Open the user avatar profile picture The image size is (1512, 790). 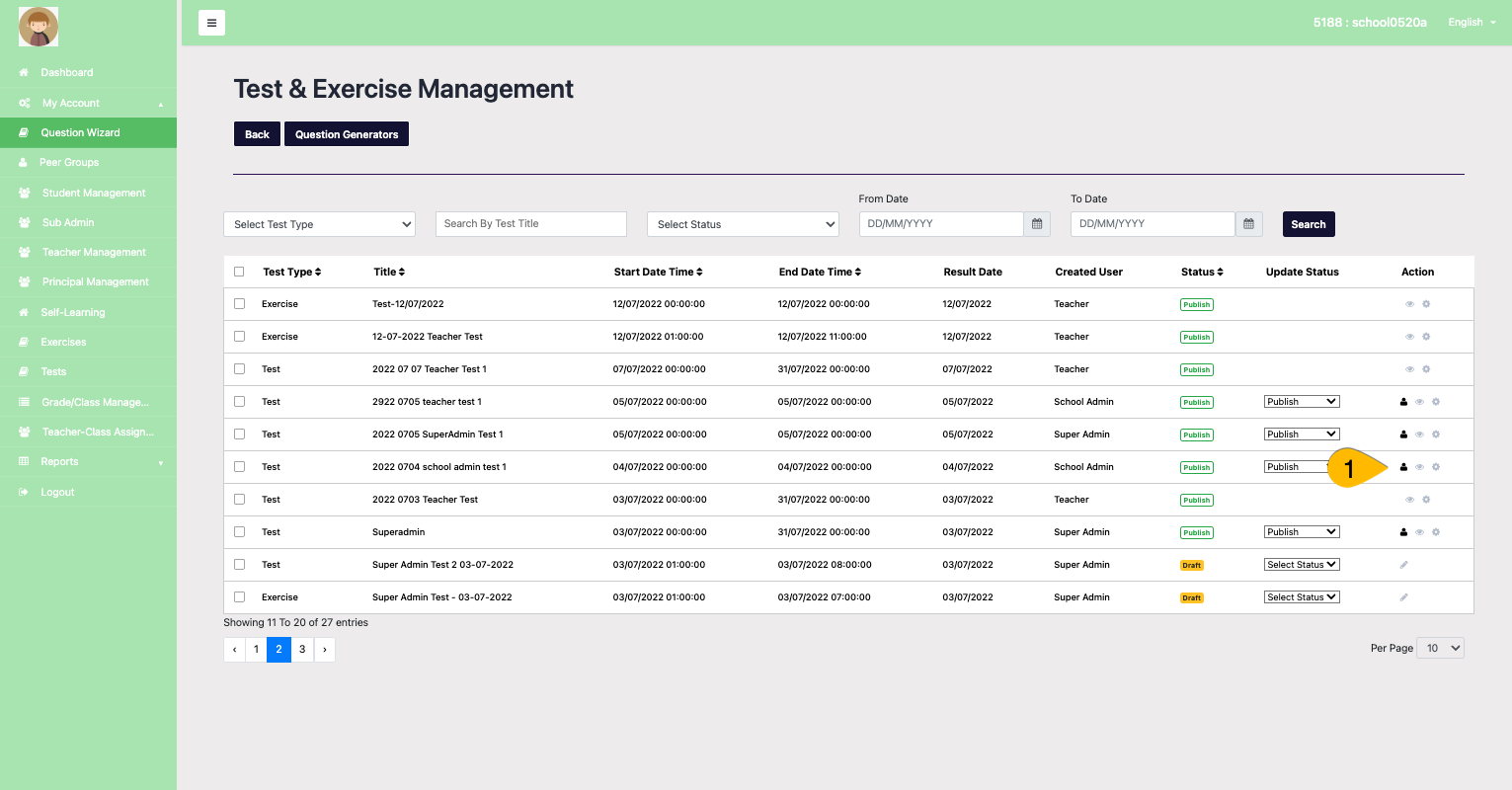coord(39,27)
